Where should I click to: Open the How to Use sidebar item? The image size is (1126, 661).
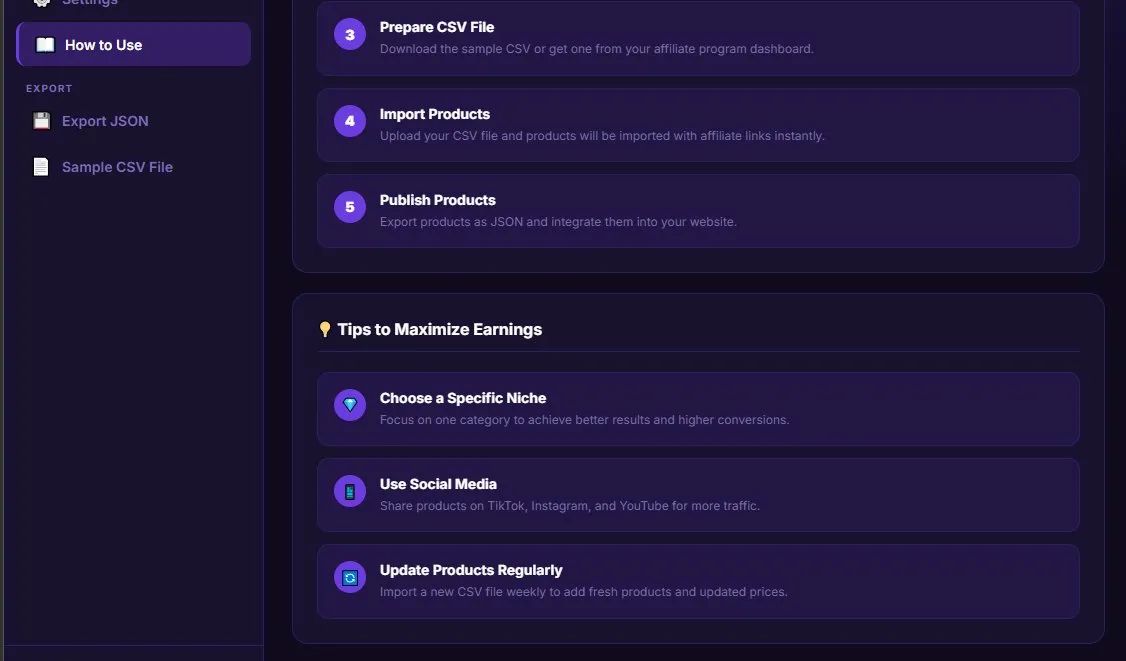(103, 45)
